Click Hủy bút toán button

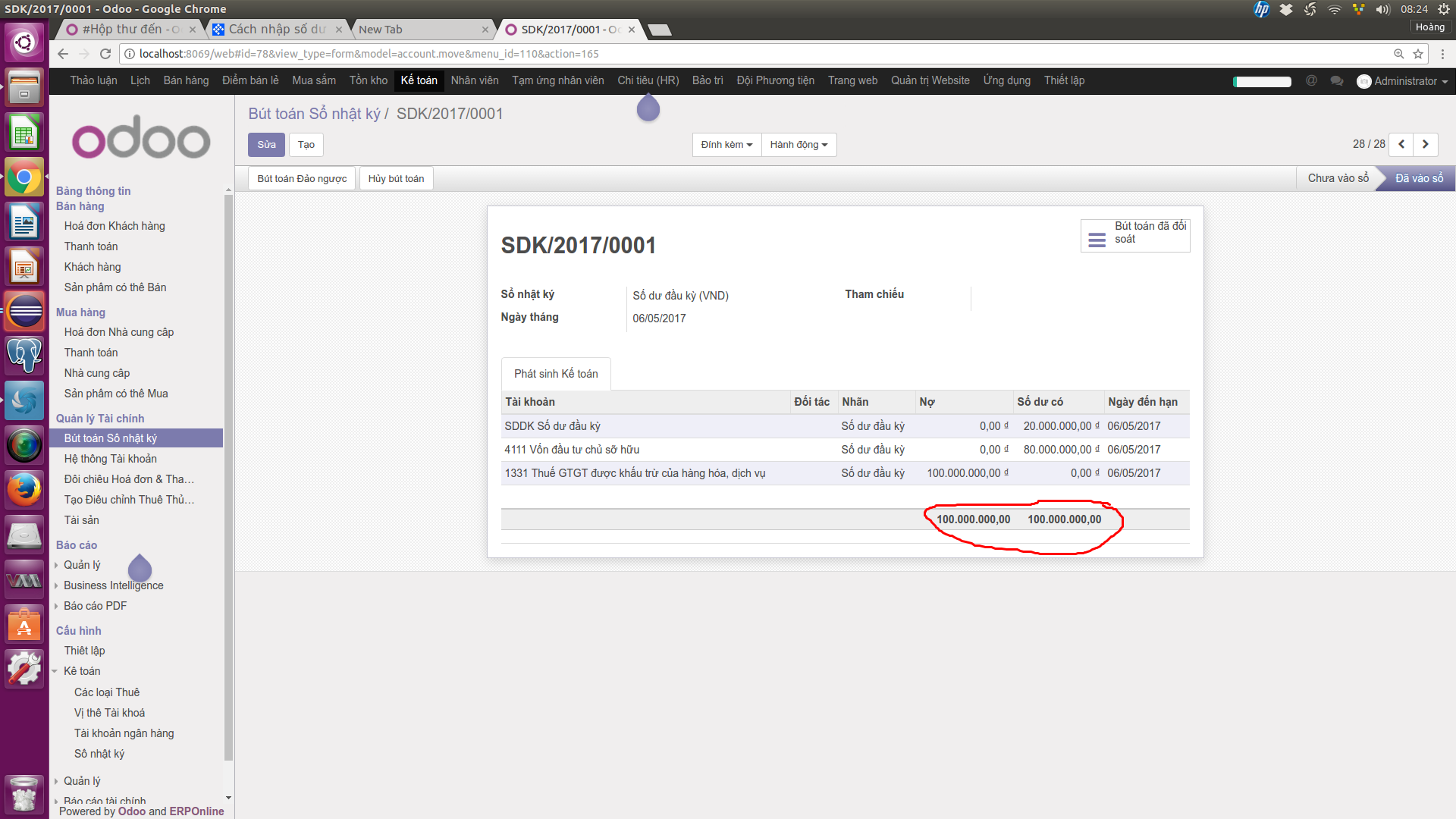[396, 179]
